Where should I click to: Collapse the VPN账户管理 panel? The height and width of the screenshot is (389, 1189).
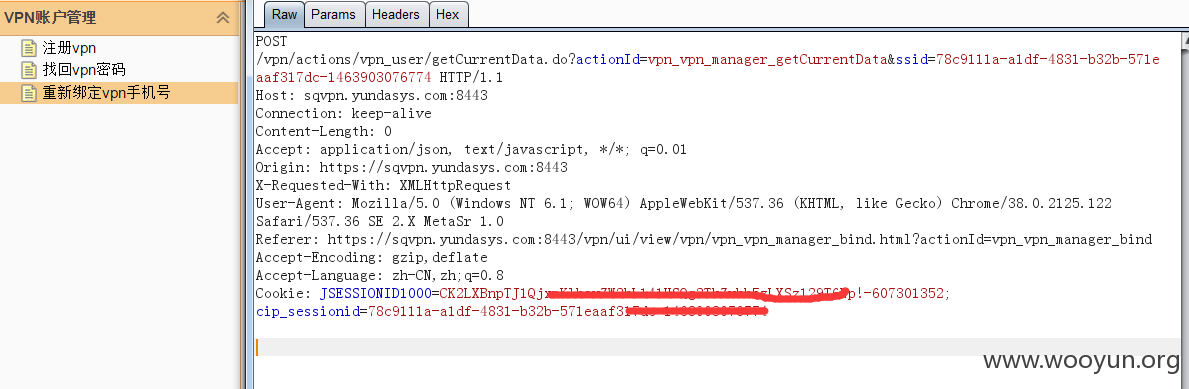click(x=223, y=17)
